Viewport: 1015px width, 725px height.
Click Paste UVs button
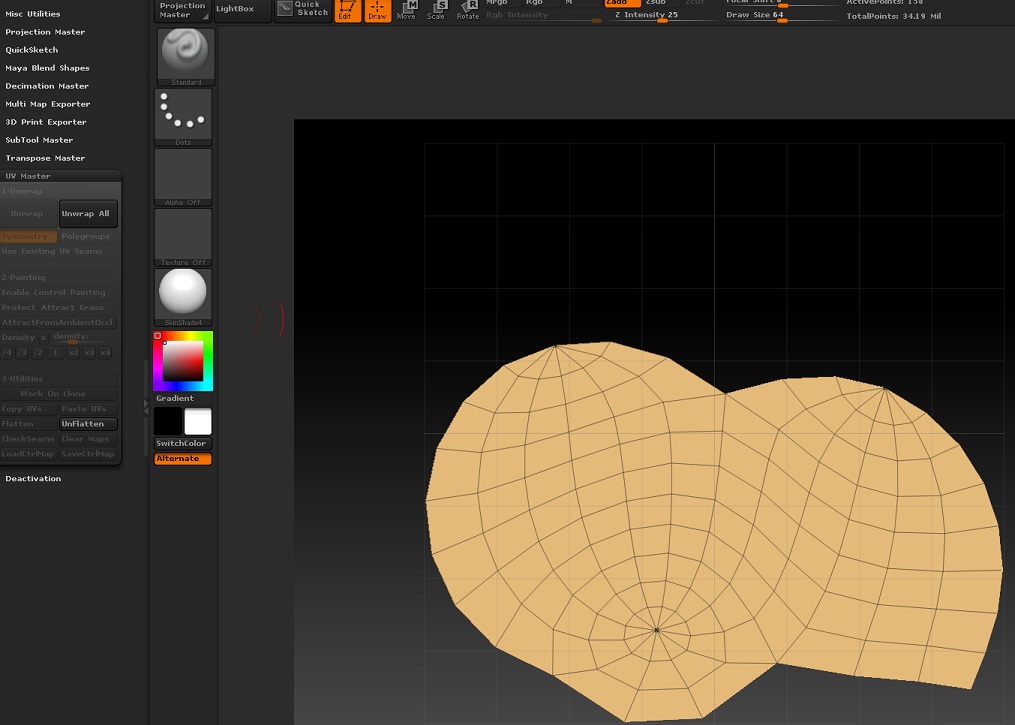[89, 409]
